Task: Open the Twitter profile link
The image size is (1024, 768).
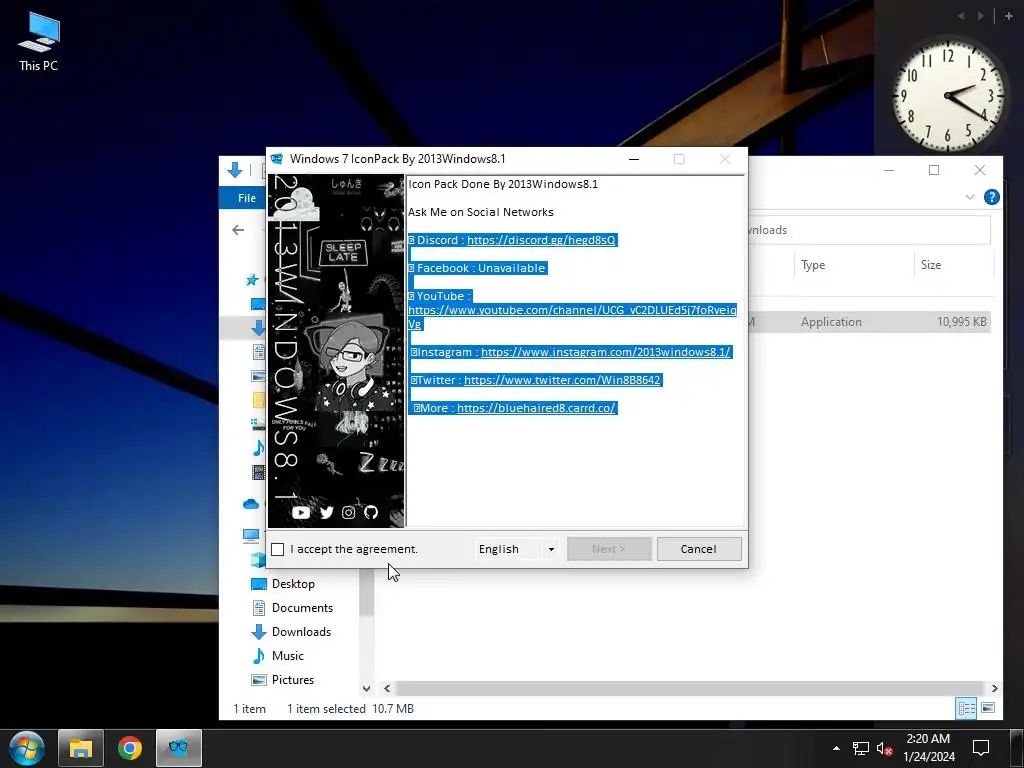Action: click(x=562, y=380)
